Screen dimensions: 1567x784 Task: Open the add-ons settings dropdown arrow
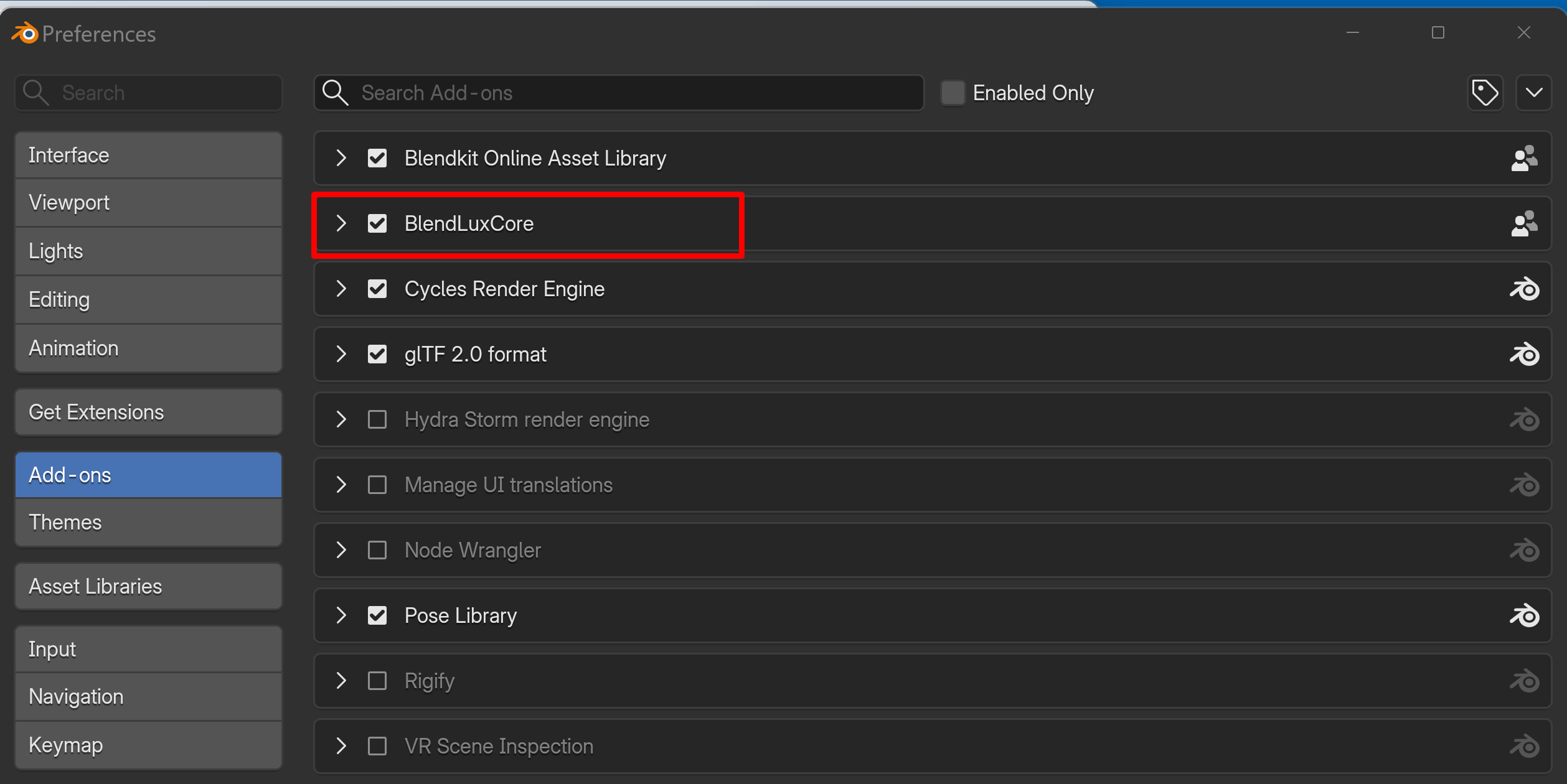[1533, 93]
